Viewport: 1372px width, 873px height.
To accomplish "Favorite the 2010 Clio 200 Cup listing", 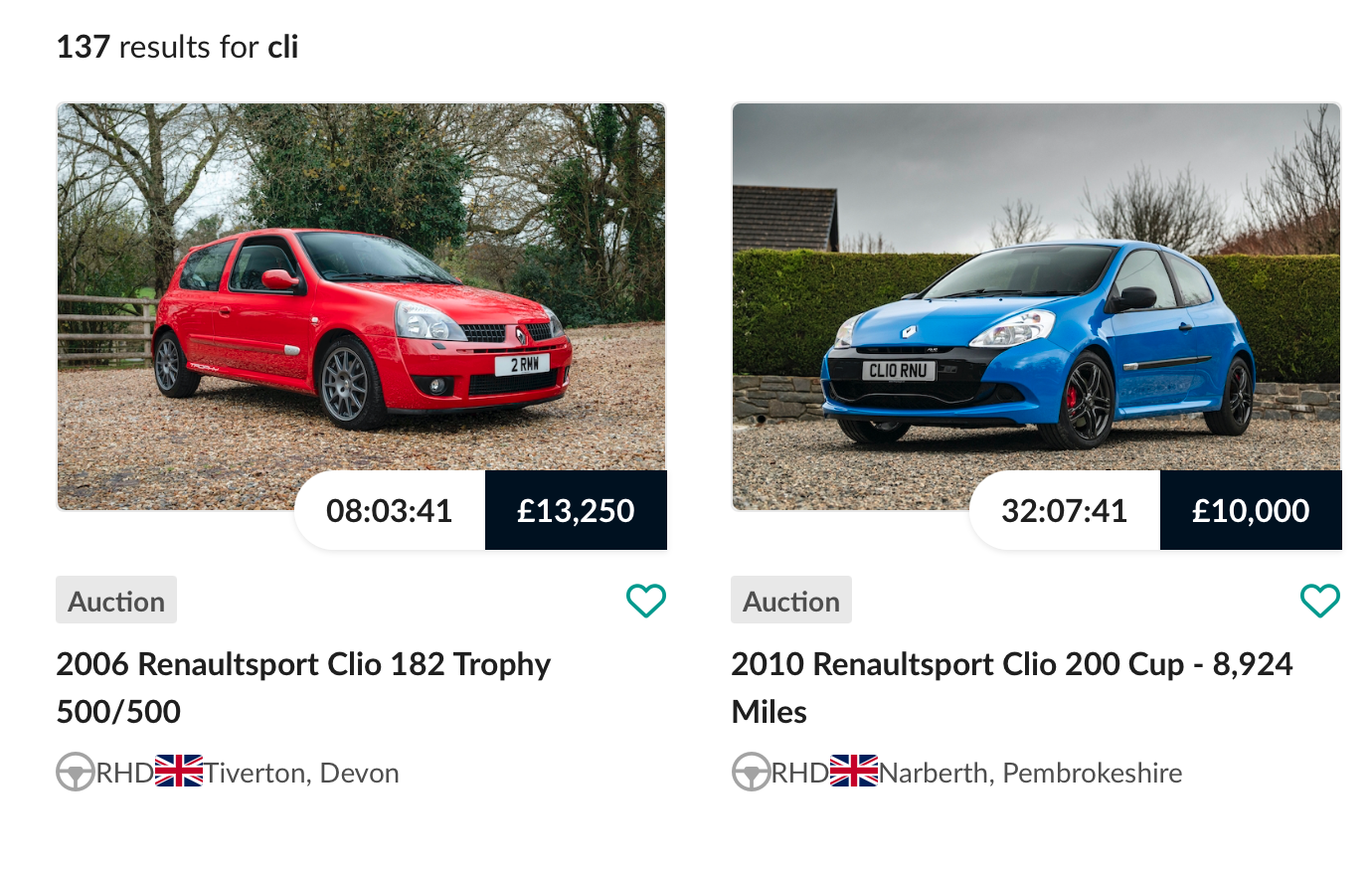I will click(1320, 601).
